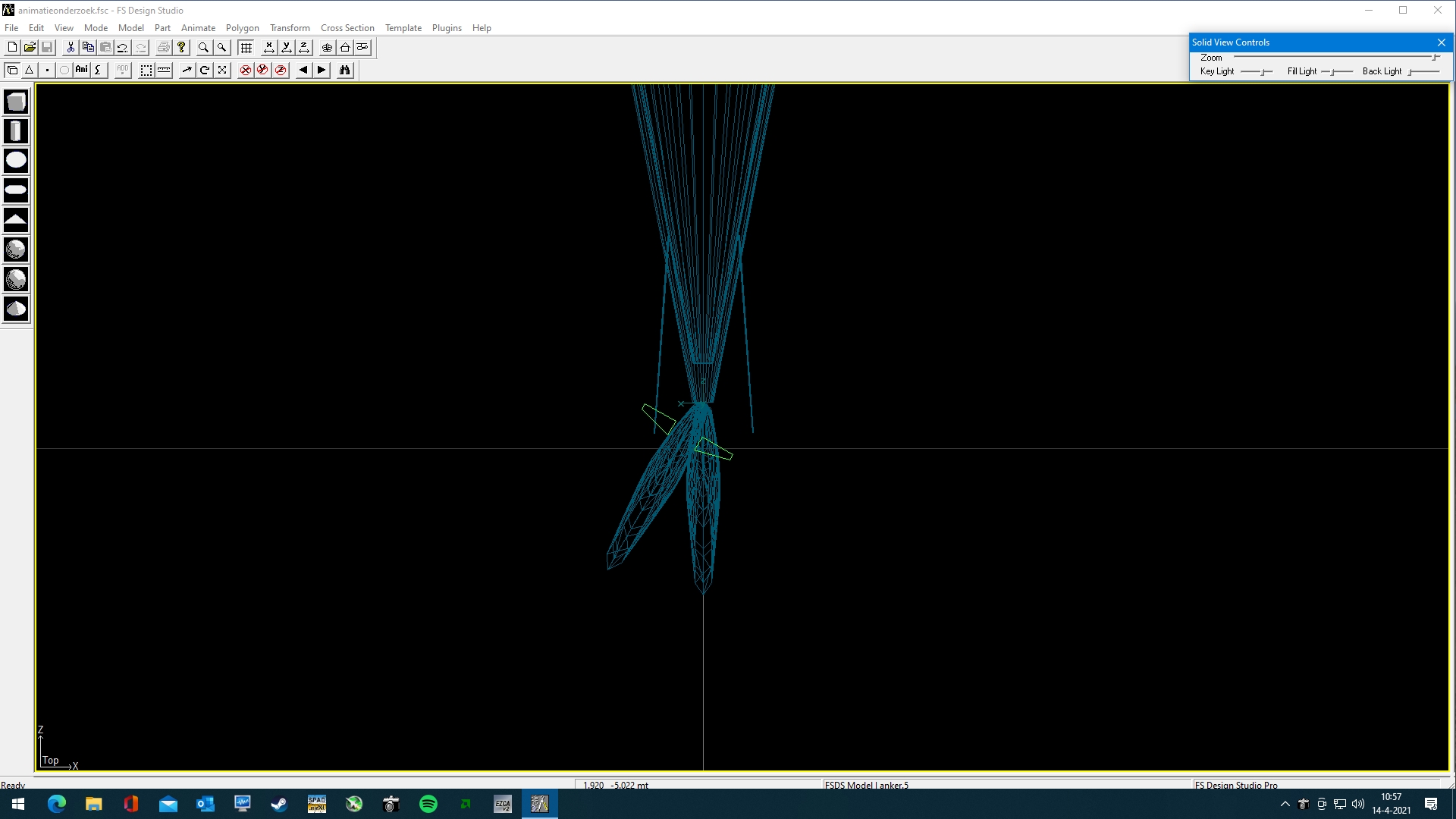Screen dimensions: 1456x819
Task: Open Spotify from the taskbar
Action: 428,804
